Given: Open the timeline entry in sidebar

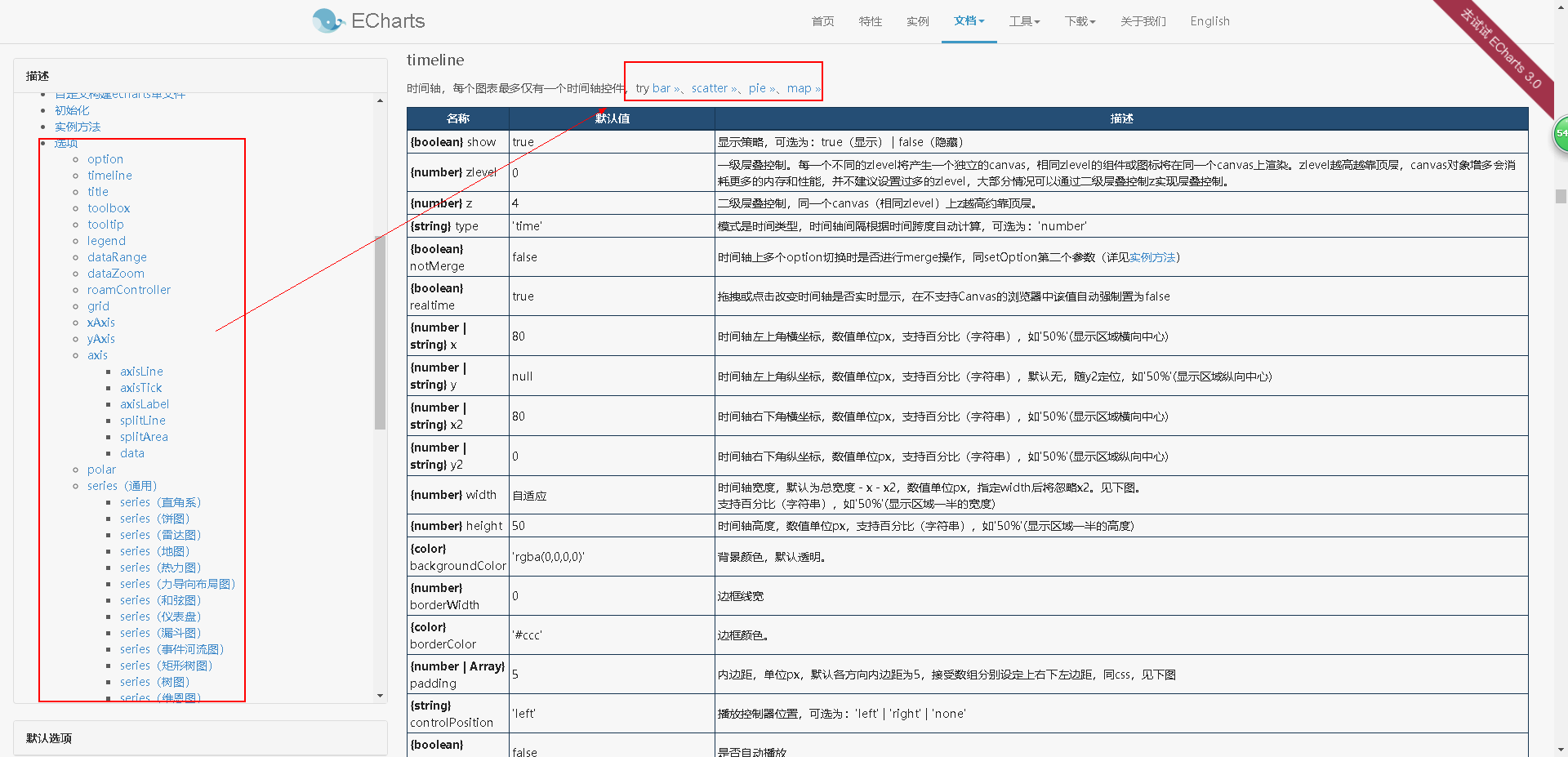Looking at the screenshot, I should coord(109,176).
